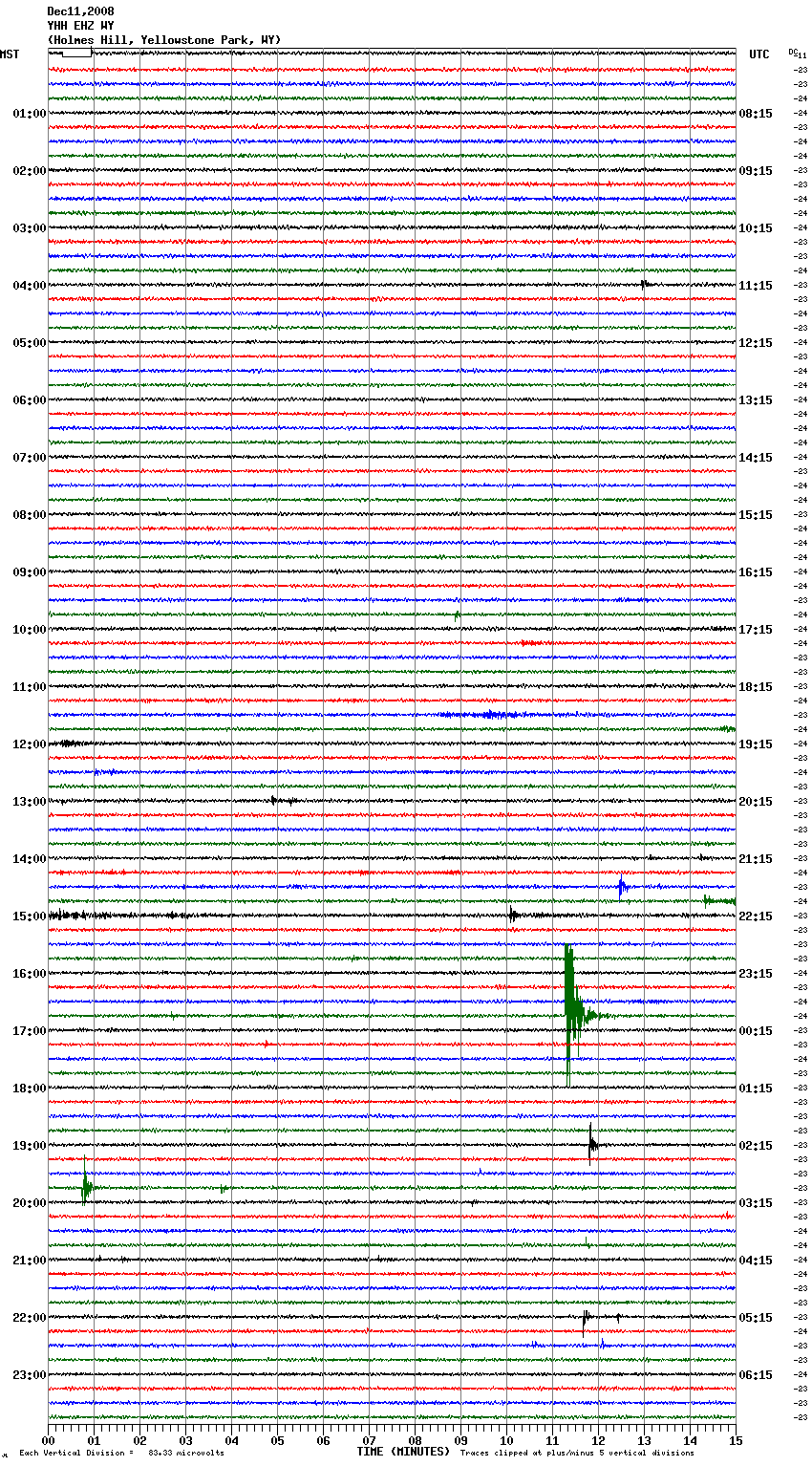Select the 22:00 MST row label
Screen dimensions: 812x1466
29,1318
